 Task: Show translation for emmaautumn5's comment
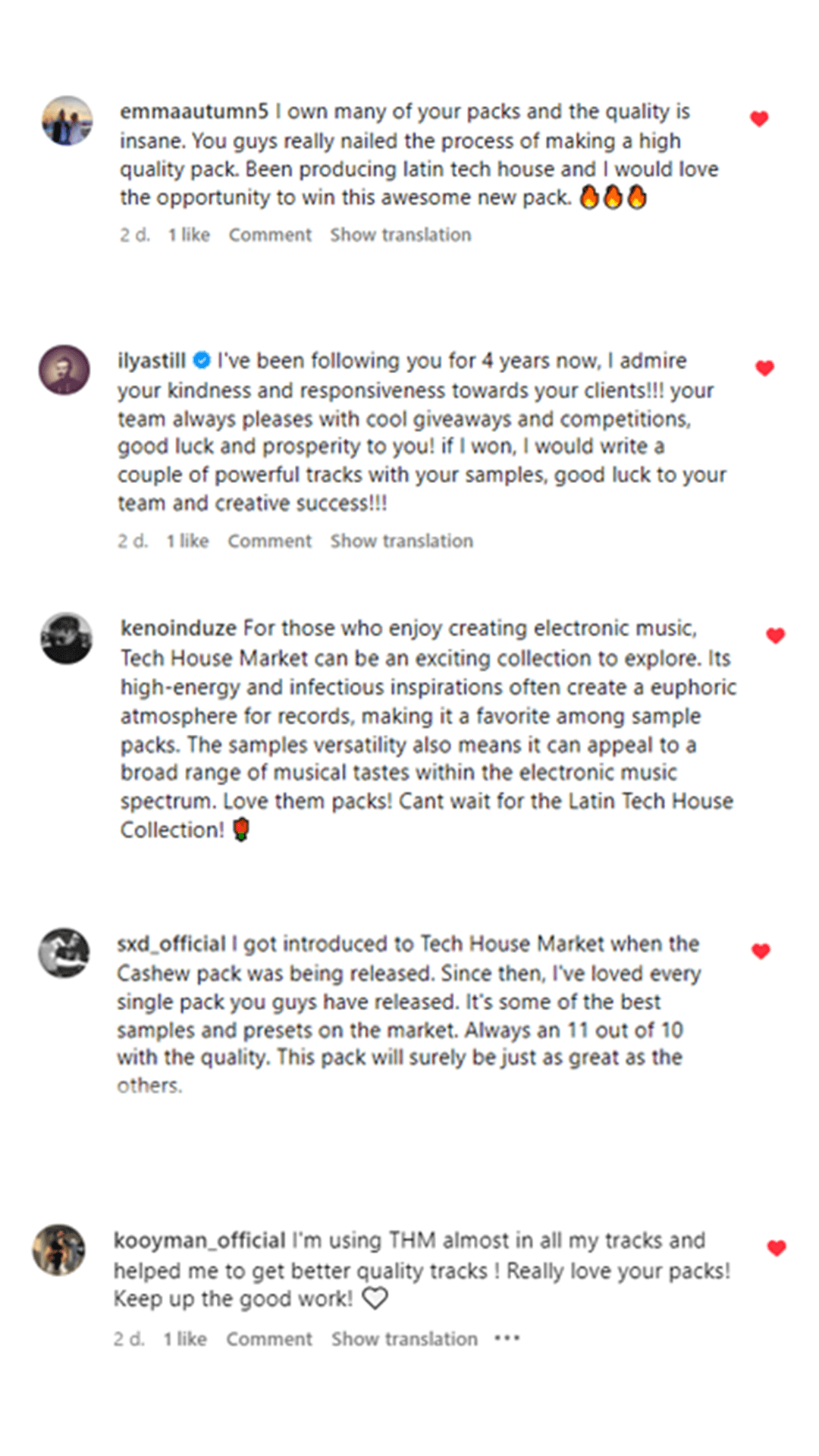pos(400,235)
